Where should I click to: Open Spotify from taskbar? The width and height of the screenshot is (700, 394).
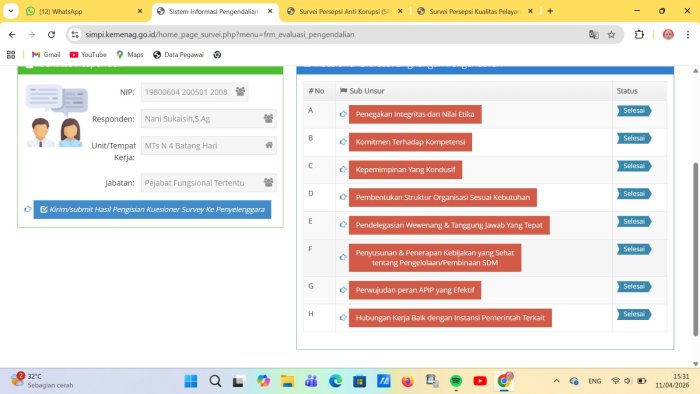456,381
